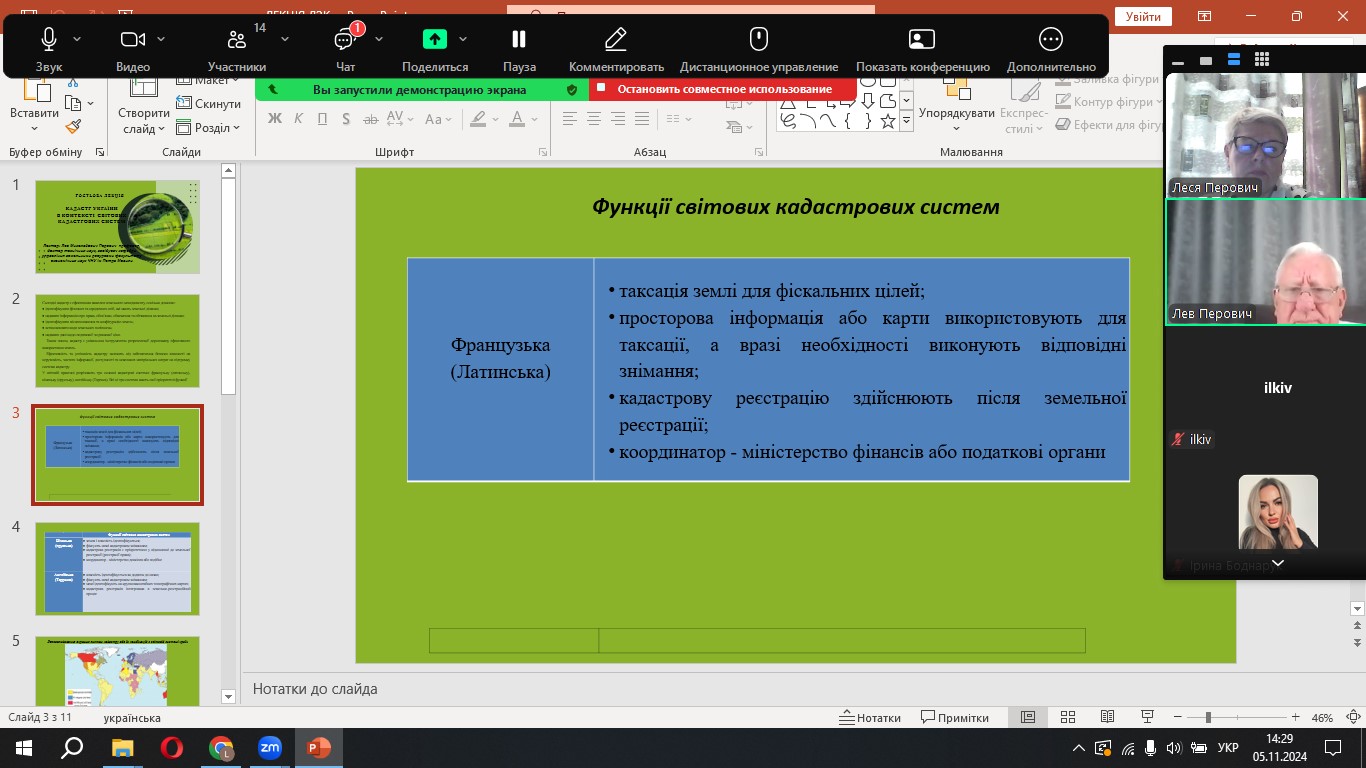The width and height of the screenshot is (1366, 768).
Task: Select the scribble shape in shapes gallery
Action: (788, 121)
